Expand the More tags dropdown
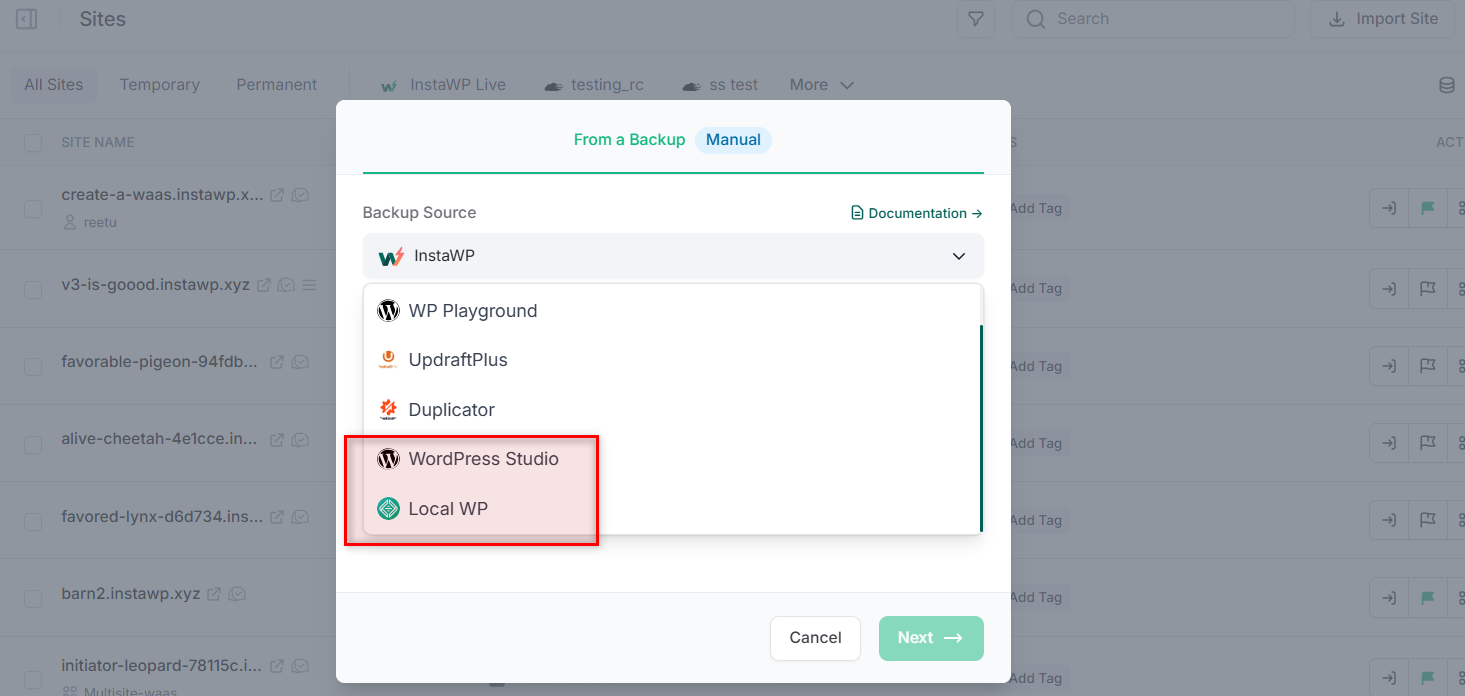This screenshot has width=1465, height=696. click(822, 85)
